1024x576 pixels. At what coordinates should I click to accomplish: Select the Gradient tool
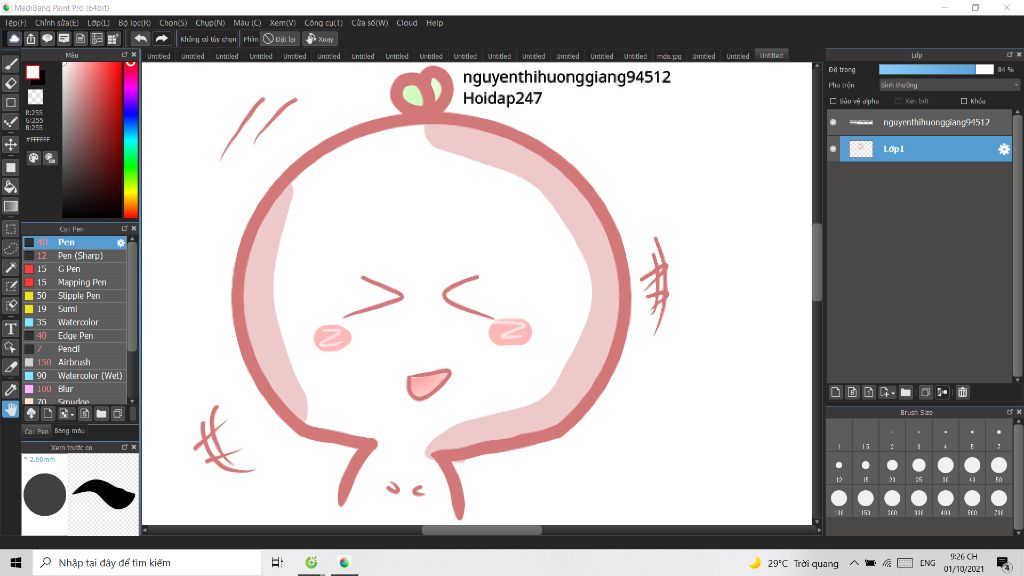tap(11, 206)
